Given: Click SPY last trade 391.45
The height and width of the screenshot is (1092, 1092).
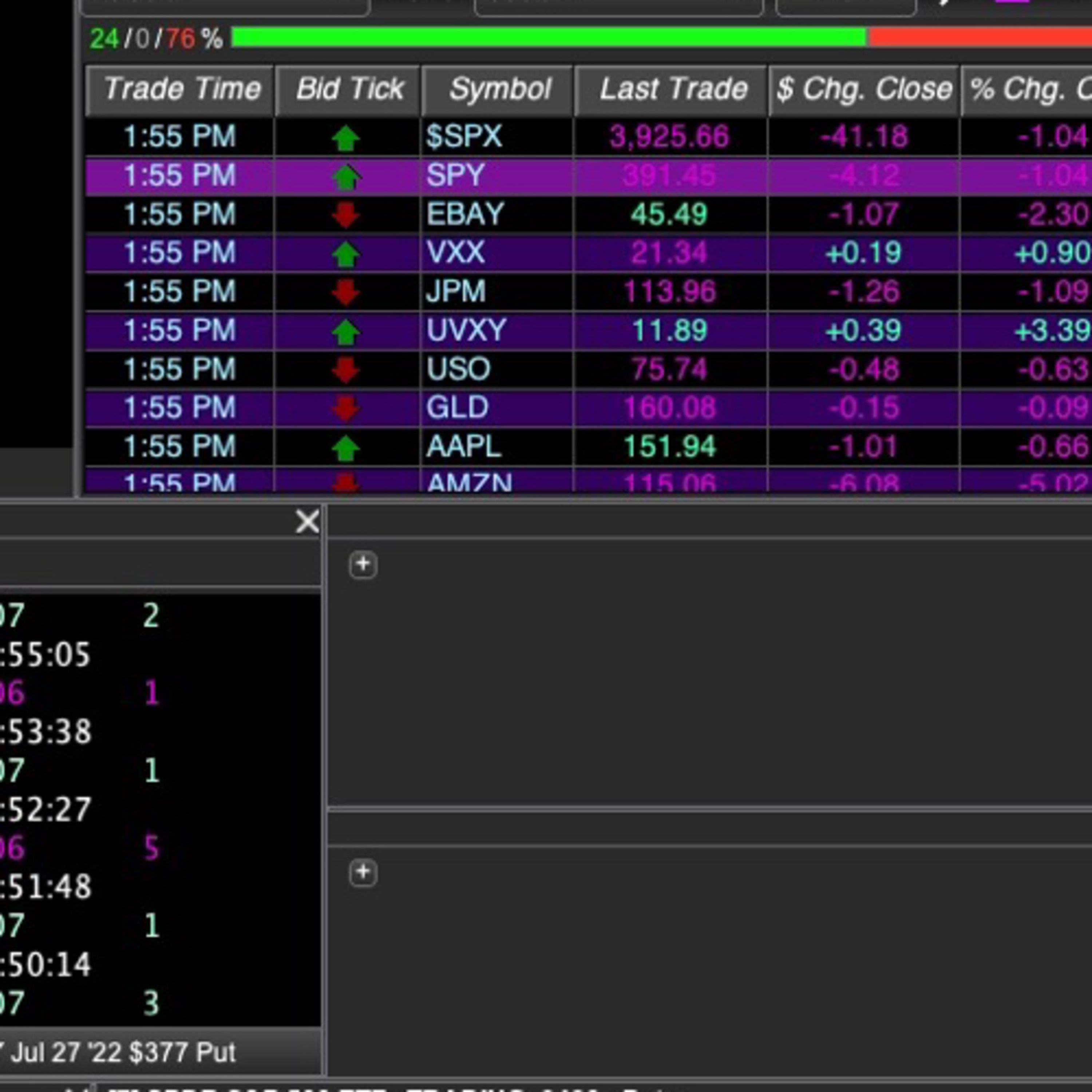Looking at the screenshot, I should [669, 175].
